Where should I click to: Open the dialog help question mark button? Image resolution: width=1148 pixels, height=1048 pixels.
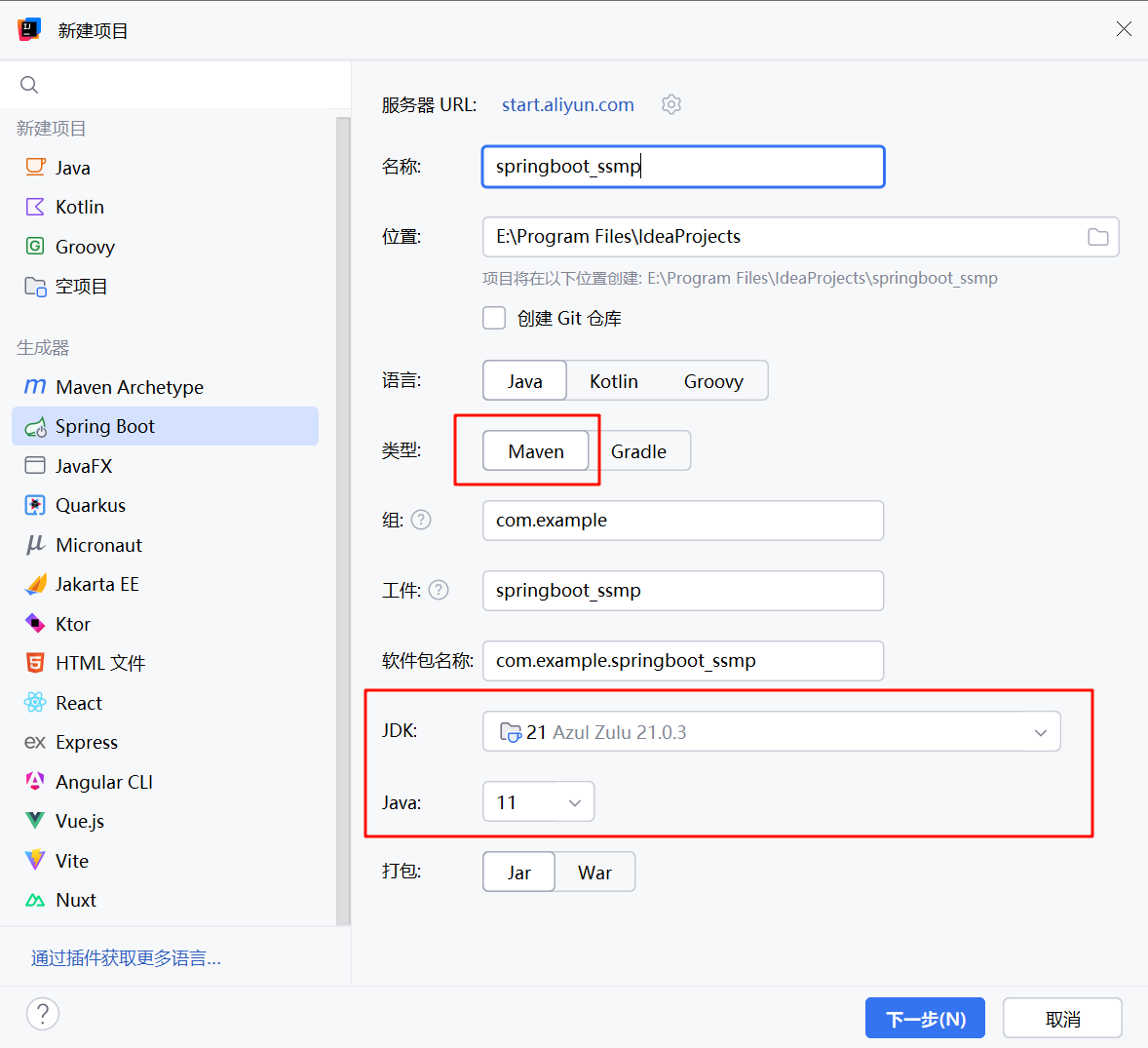(x=43, y=1014)
